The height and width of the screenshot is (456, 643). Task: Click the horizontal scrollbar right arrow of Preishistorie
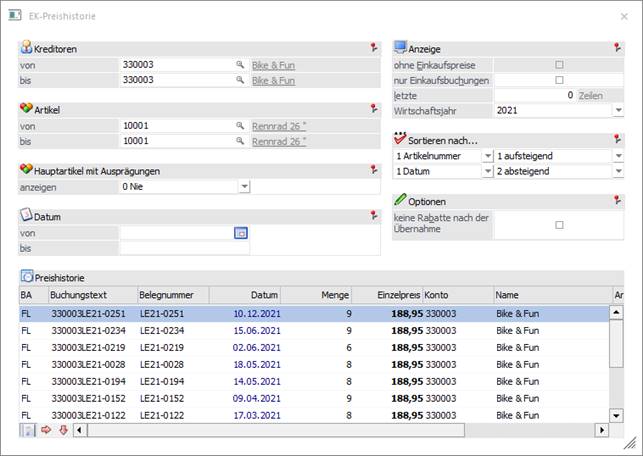(602, 430)
